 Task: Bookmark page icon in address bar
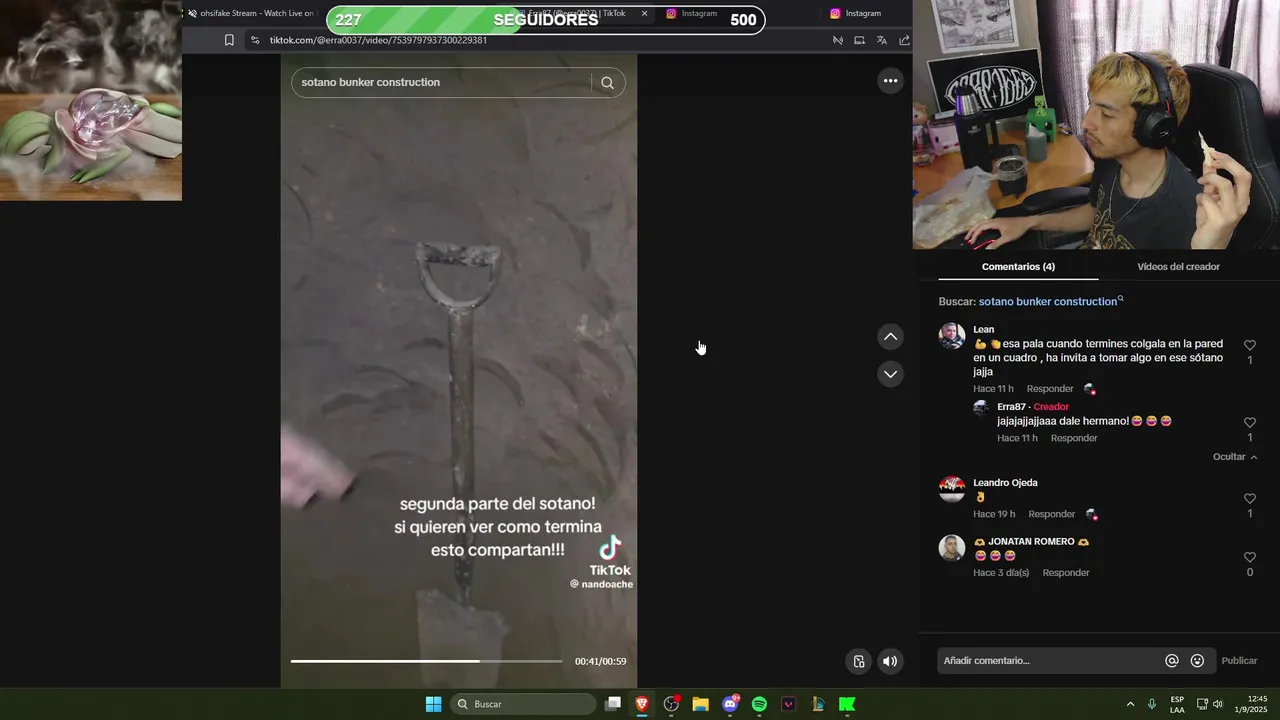pyautogui.click(x=229, y=40)
